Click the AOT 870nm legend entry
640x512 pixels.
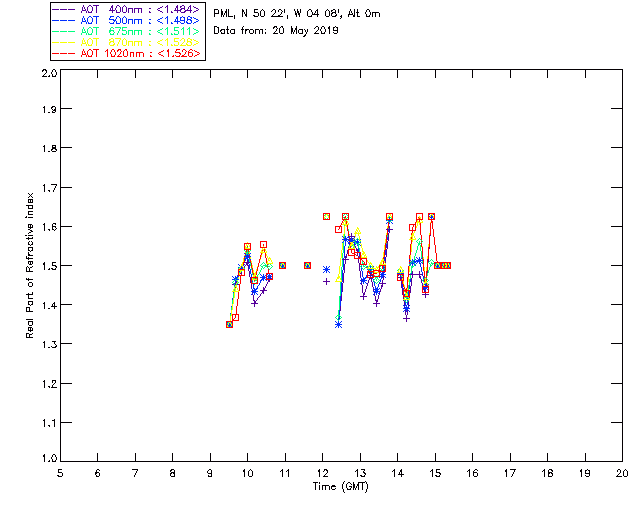pos(126,42)
